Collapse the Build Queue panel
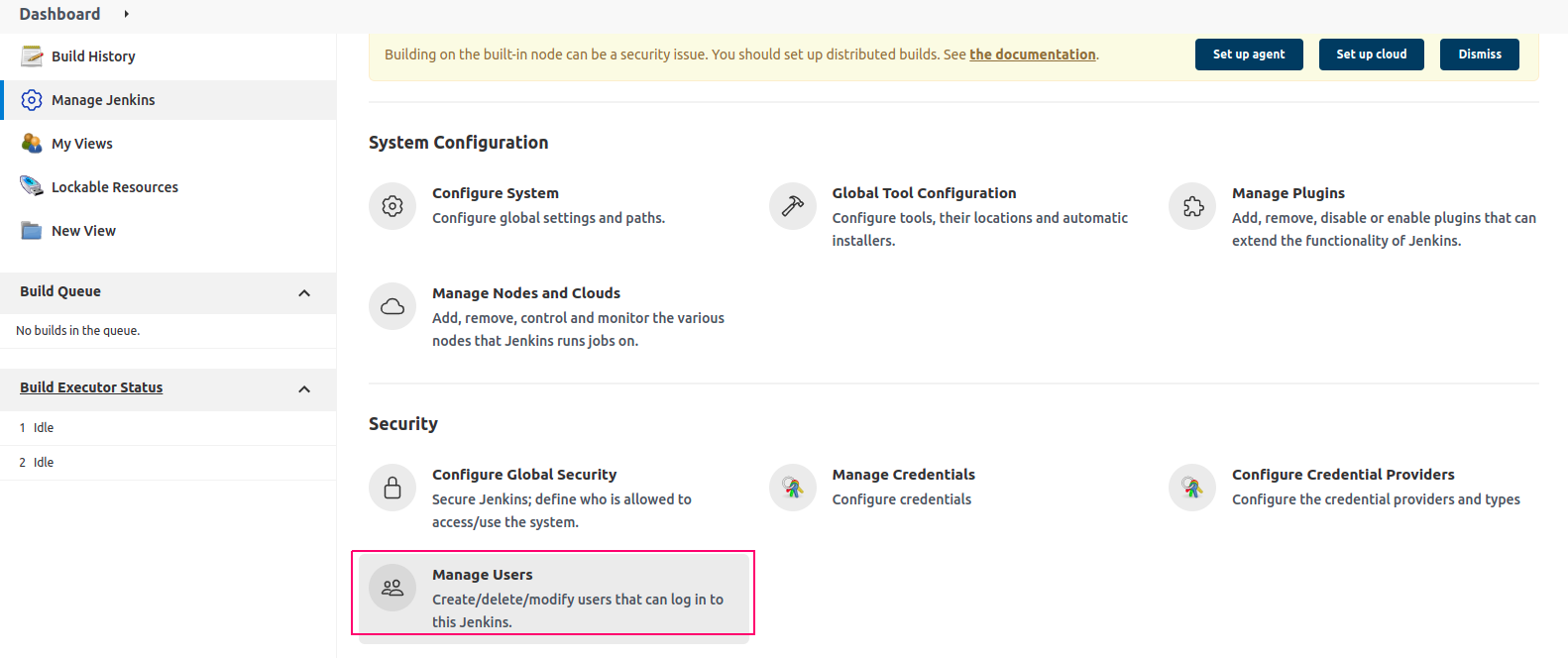The image size is (1568, 658). (x=304, y=292)
